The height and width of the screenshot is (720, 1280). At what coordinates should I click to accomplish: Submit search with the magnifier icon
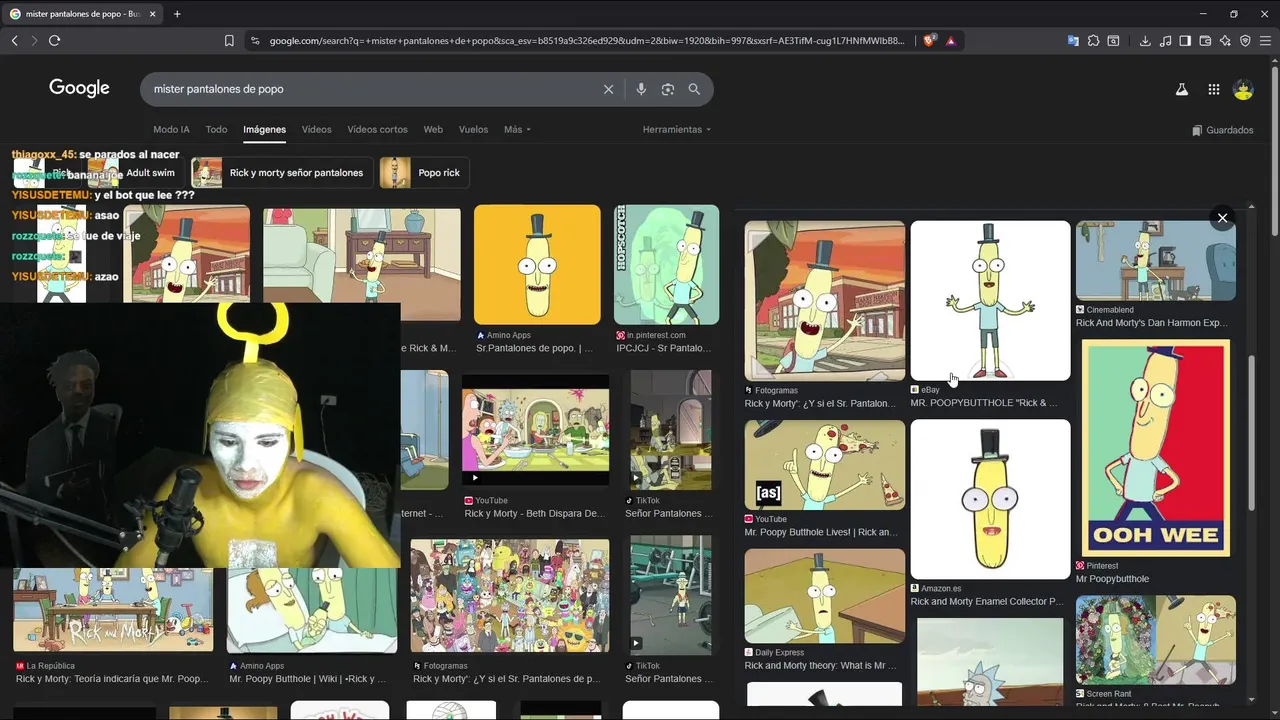point(694,89)
